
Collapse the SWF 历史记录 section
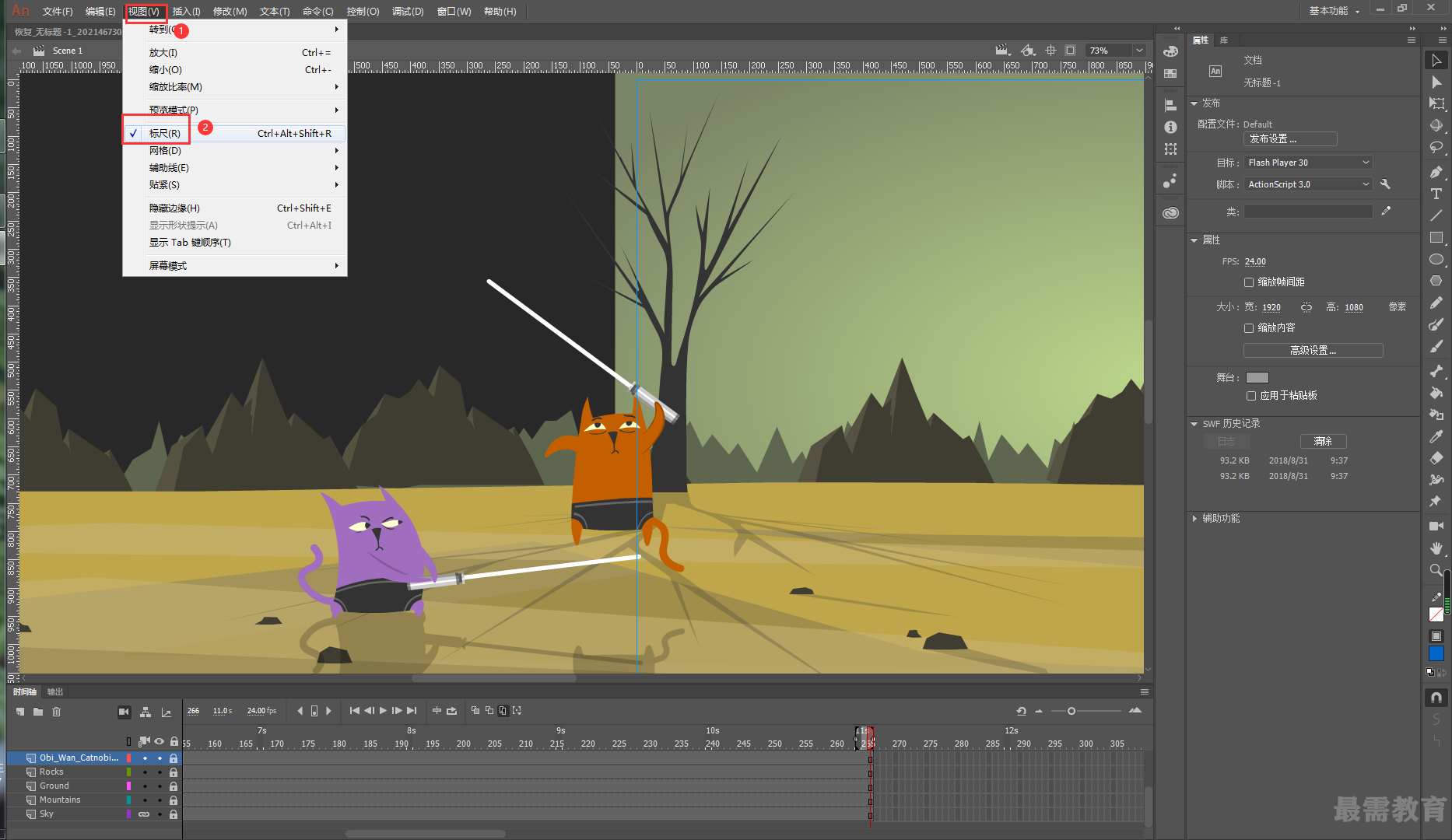click(1194, 424)
